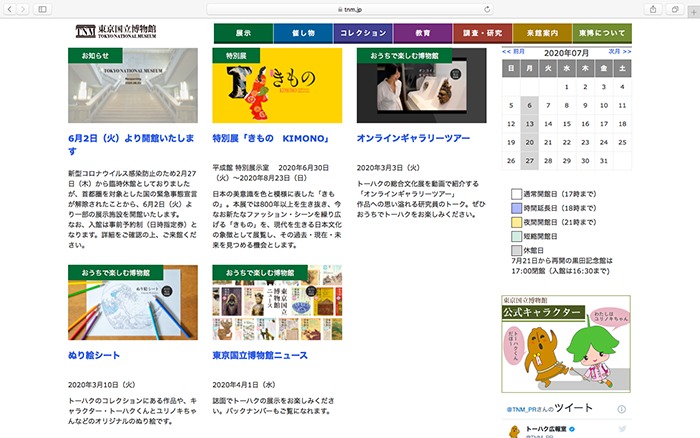Select July 1 in the calendar

click(567, 87)
